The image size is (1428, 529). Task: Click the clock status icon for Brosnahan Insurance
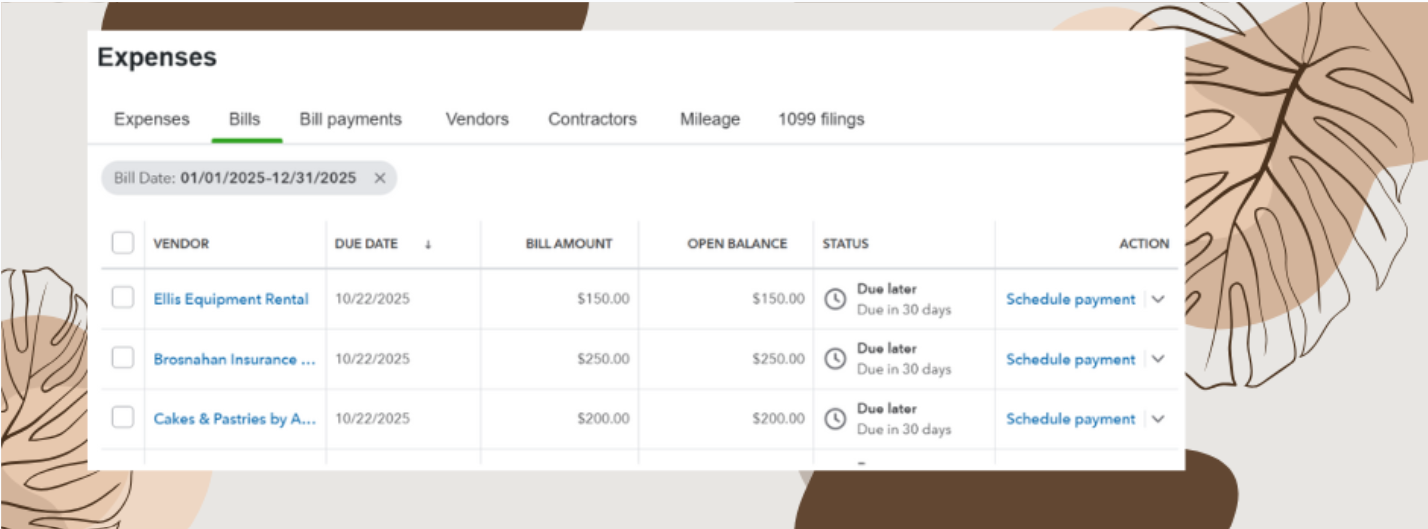834,359
